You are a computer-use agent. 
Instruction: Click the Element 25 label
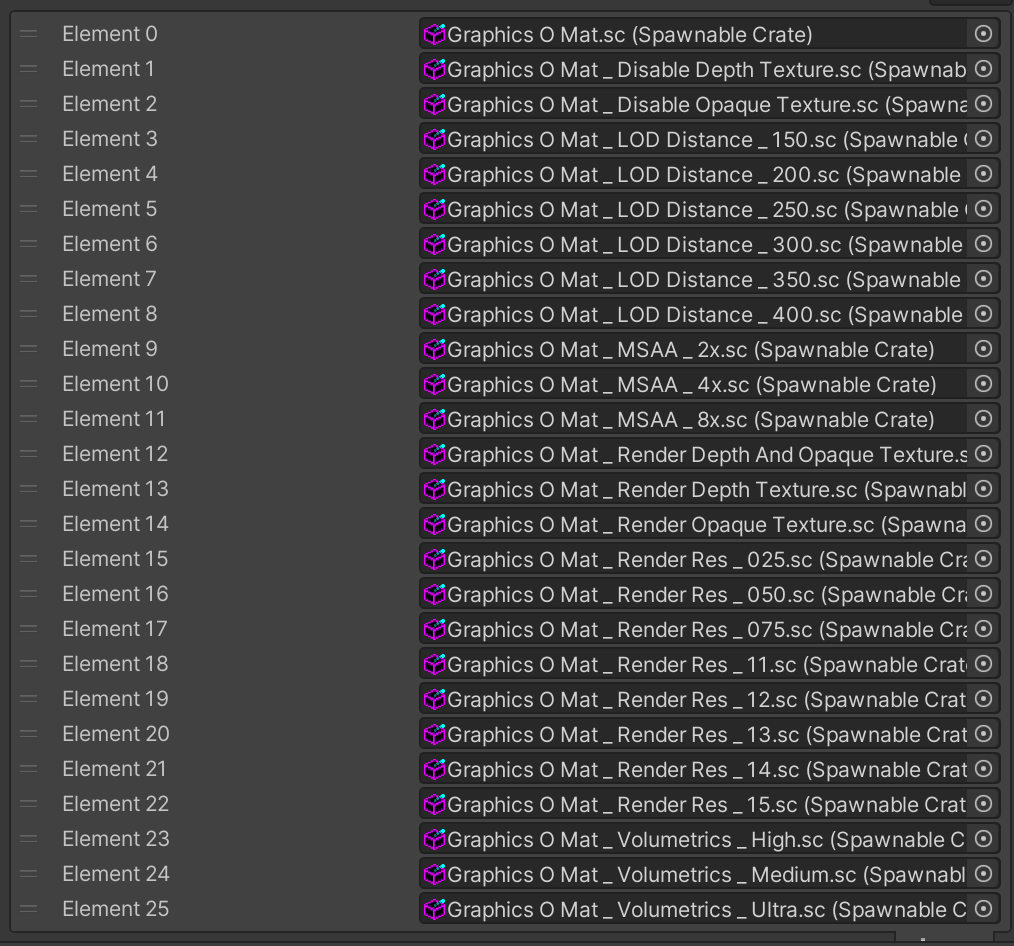116,908
